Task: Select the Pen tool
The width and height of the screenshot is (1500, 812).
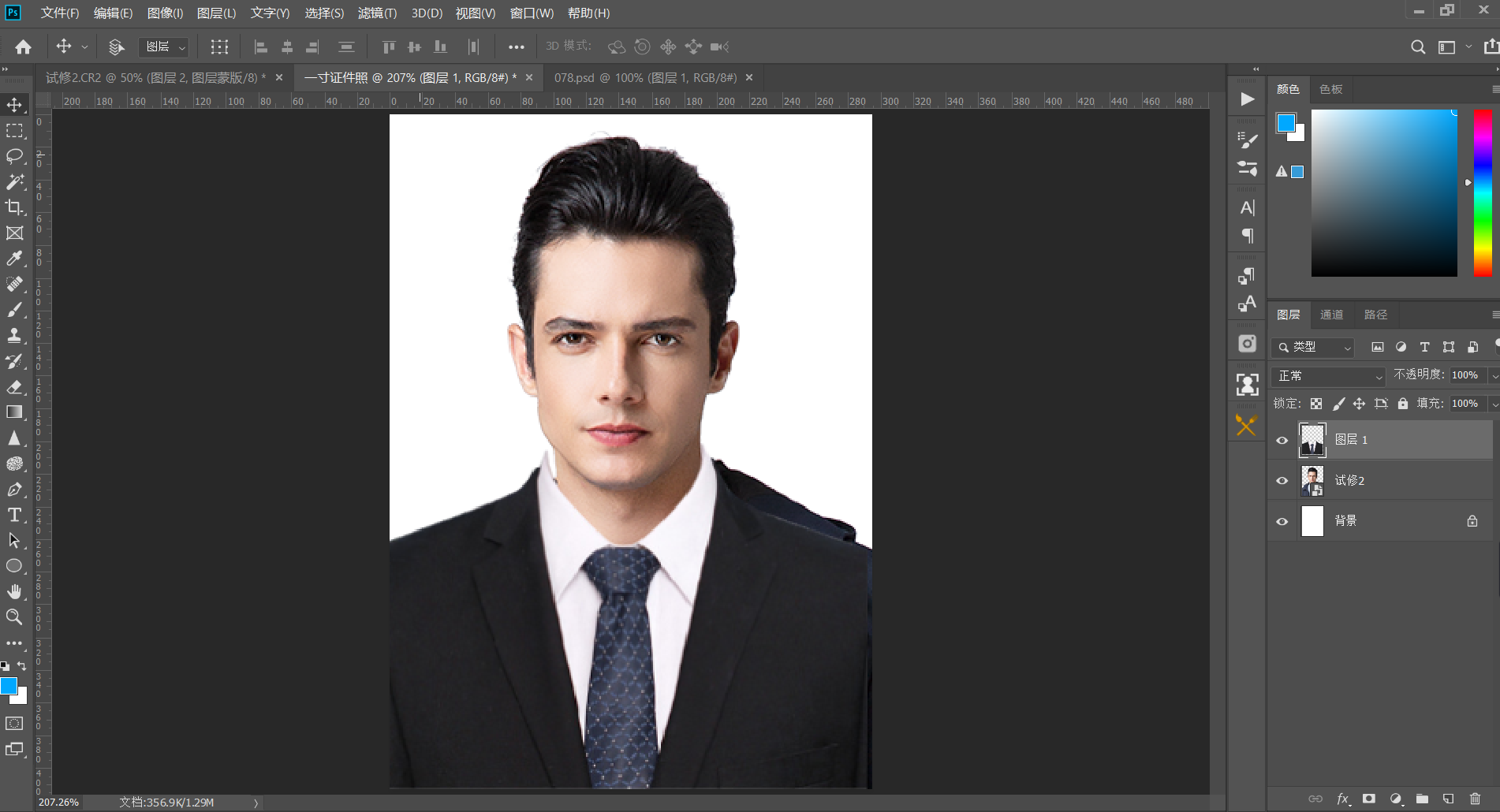Action: point(14,490)
